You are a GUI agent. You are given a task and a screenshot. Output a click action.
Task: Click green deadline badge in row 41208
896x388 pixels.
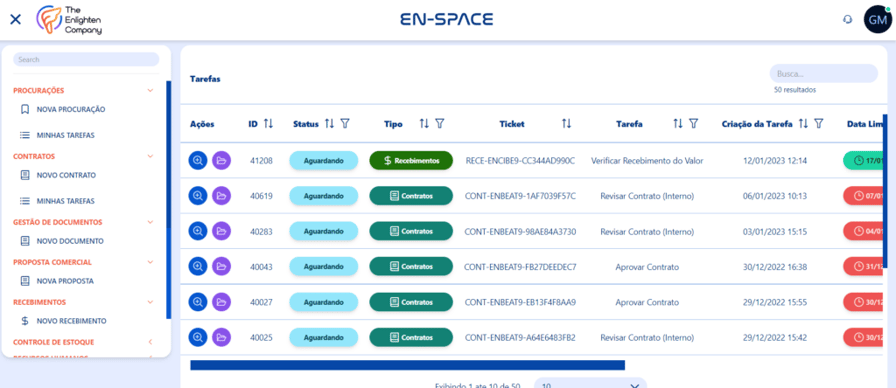point(863,161)
